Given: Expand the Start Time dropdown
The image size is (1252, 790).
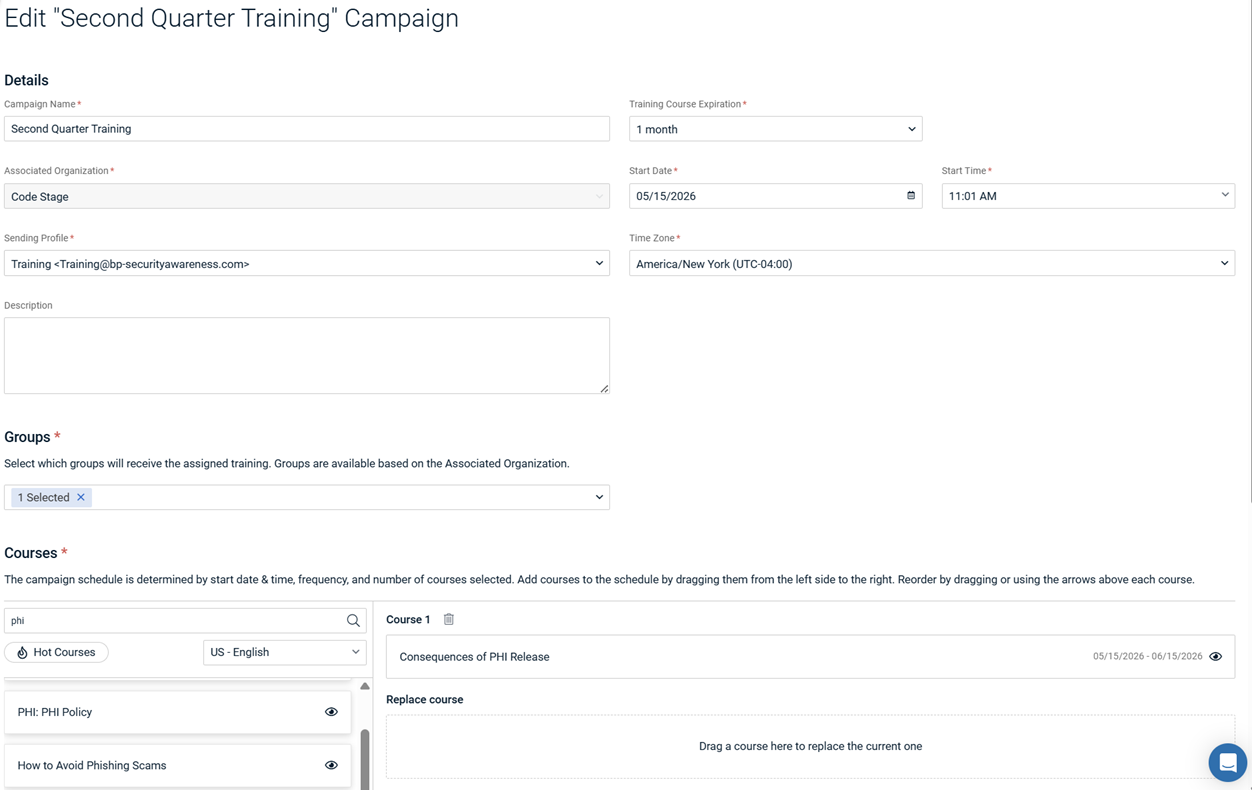Looking at the screenshot, I should tap(1088, 196).
